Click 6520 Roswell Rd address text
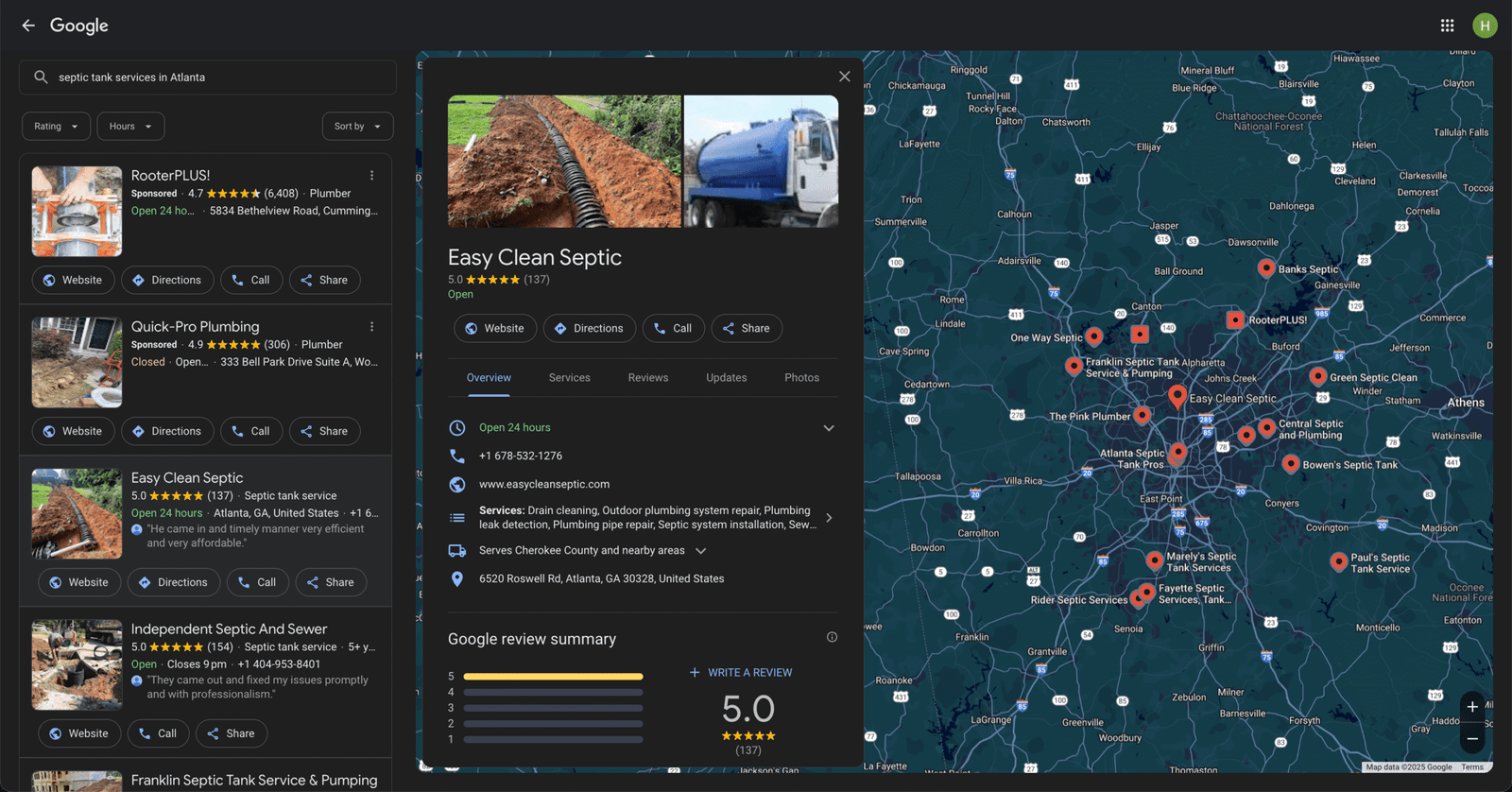The height and width of the screenshot is (792, 1512). (601, 578)
